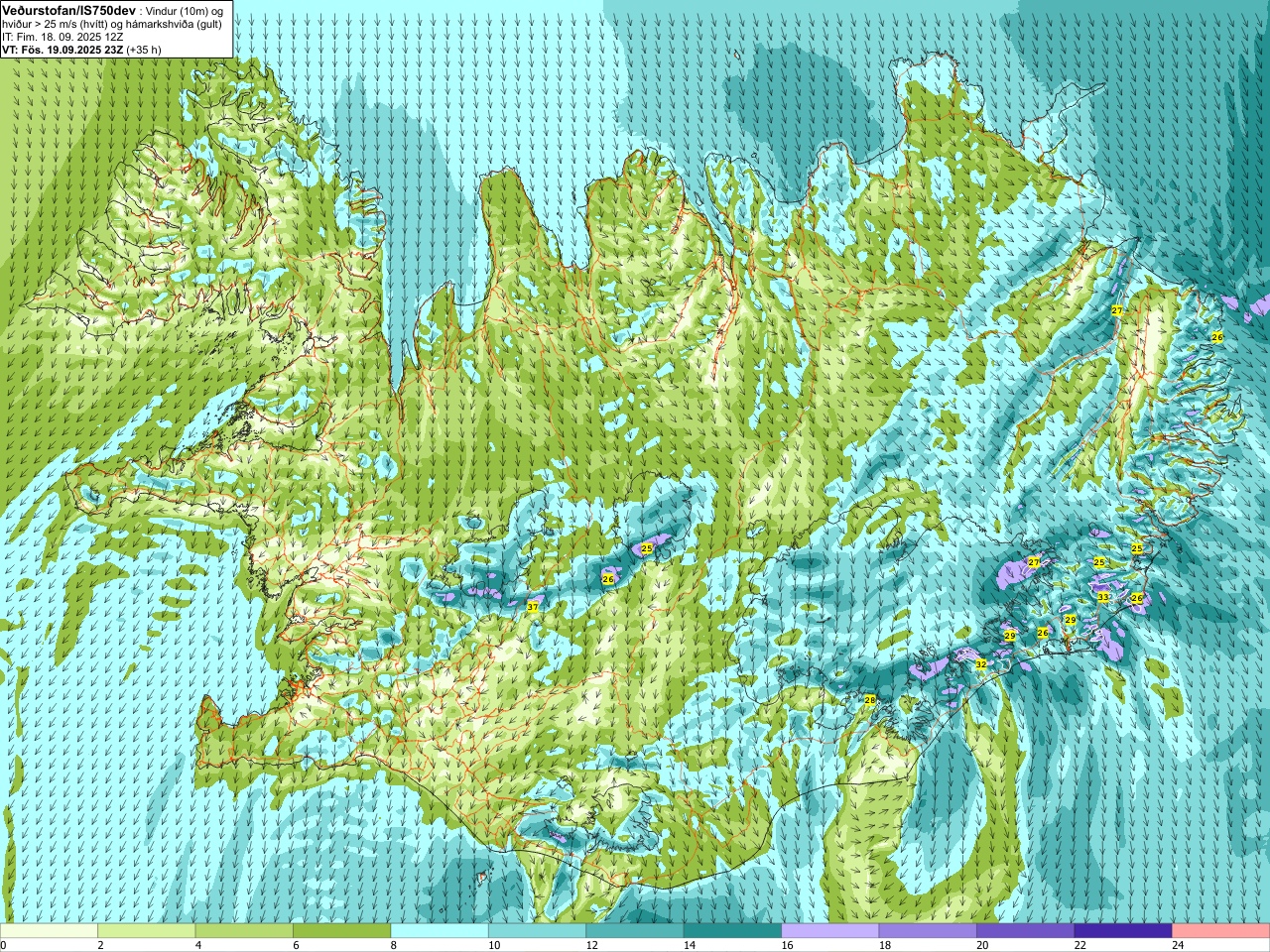Screen dimensions: 1270x952
Task: Choose the 10–12 m/s turquoise legend swatch
Action: 537,931
